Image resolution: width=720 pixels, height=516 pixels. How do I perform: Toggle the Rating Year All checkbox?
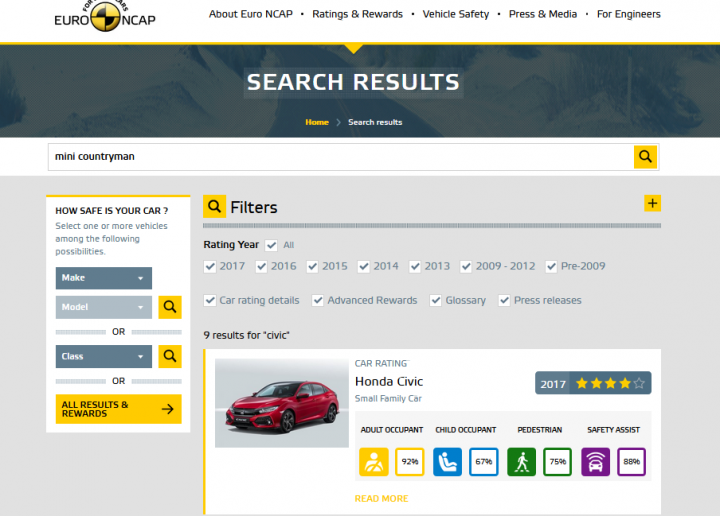point(271,245)
